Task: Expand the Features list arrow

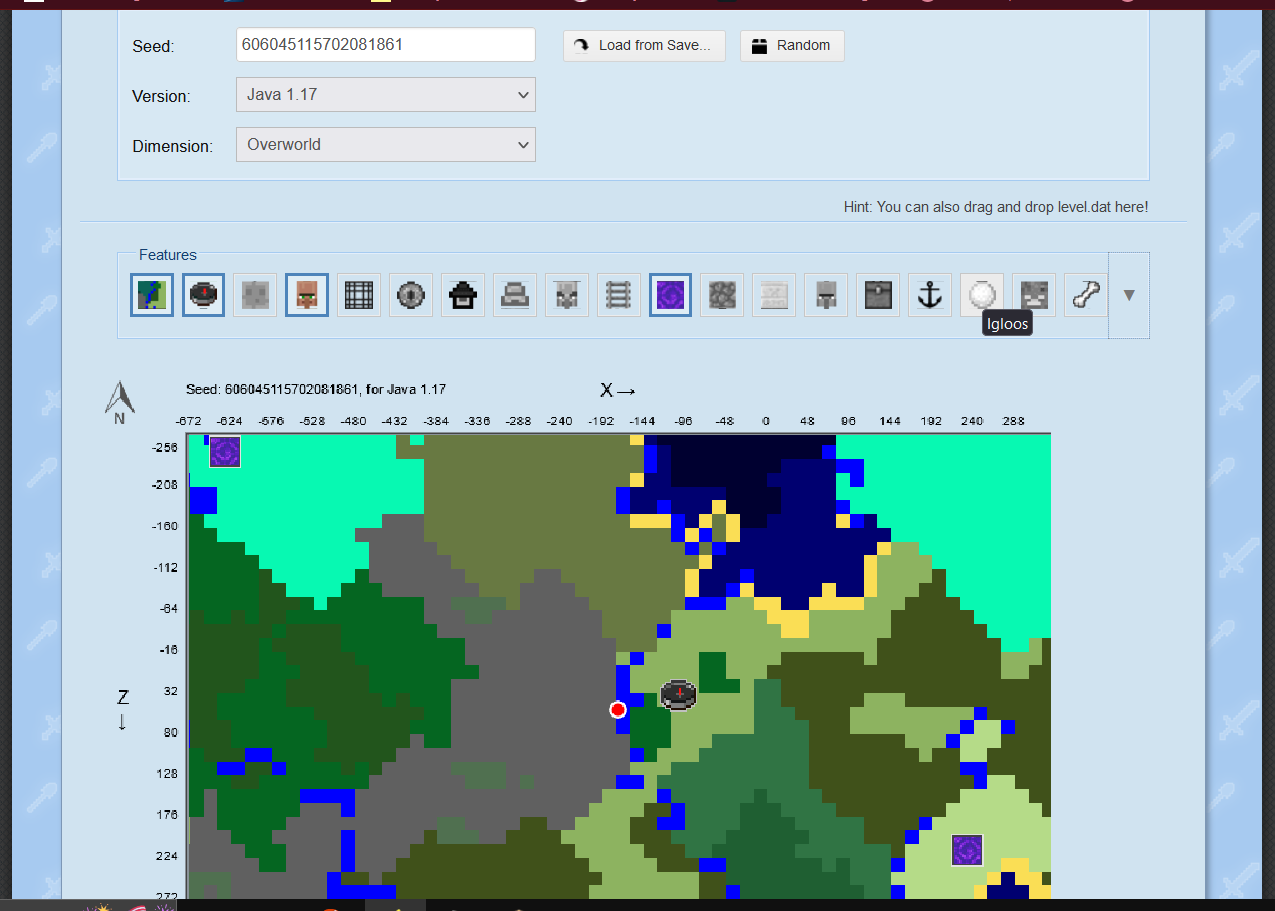Action: click(1129, 295)
